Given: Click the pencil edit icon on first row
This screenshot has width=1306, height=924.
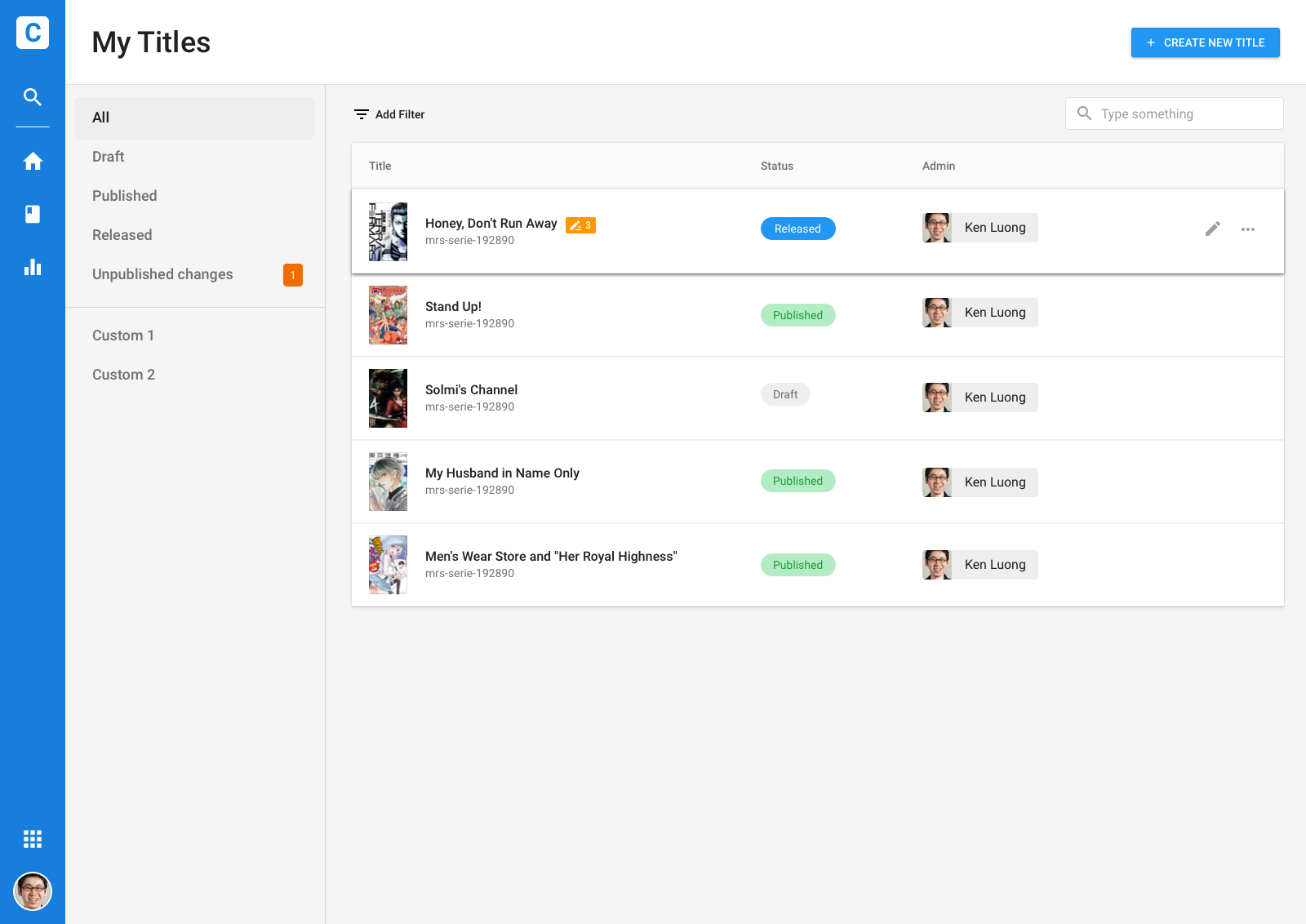Looking at the screenshot, I should point(1213,229).
